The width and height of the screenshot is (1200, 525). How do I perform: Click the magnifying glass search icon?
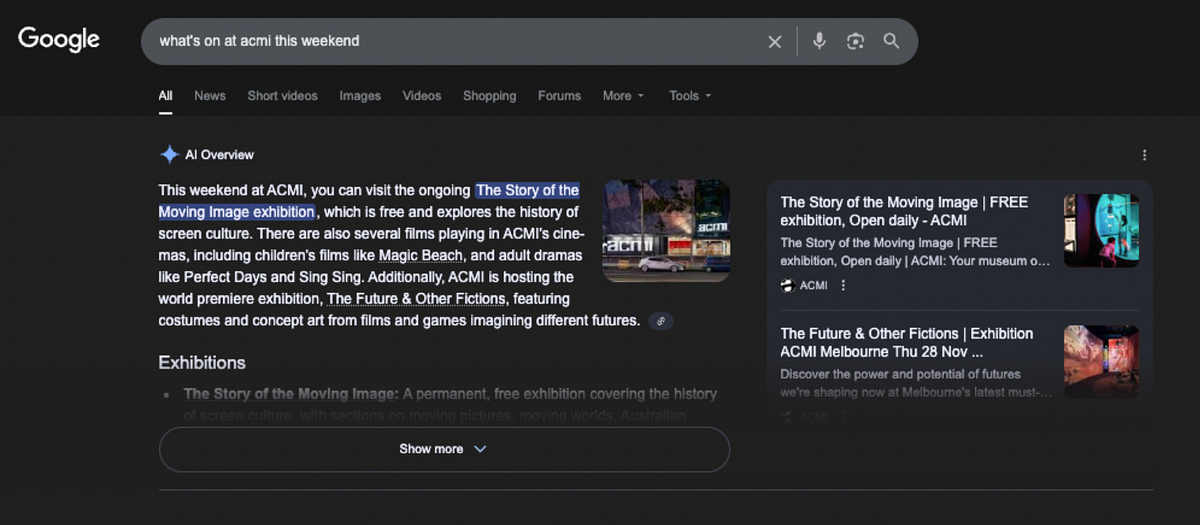891,41
